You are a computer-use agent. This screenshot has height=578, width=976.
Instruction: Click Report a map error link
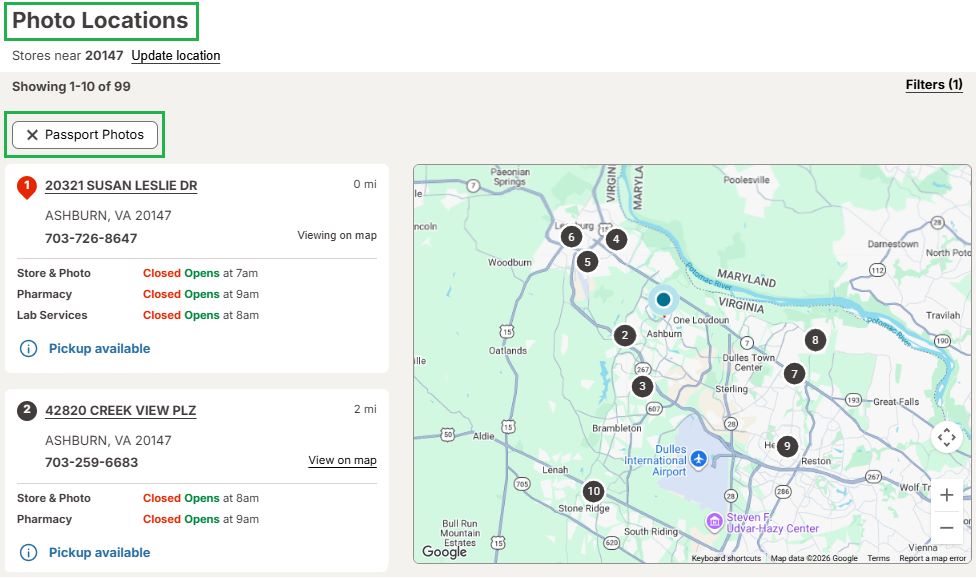(932, 559)
